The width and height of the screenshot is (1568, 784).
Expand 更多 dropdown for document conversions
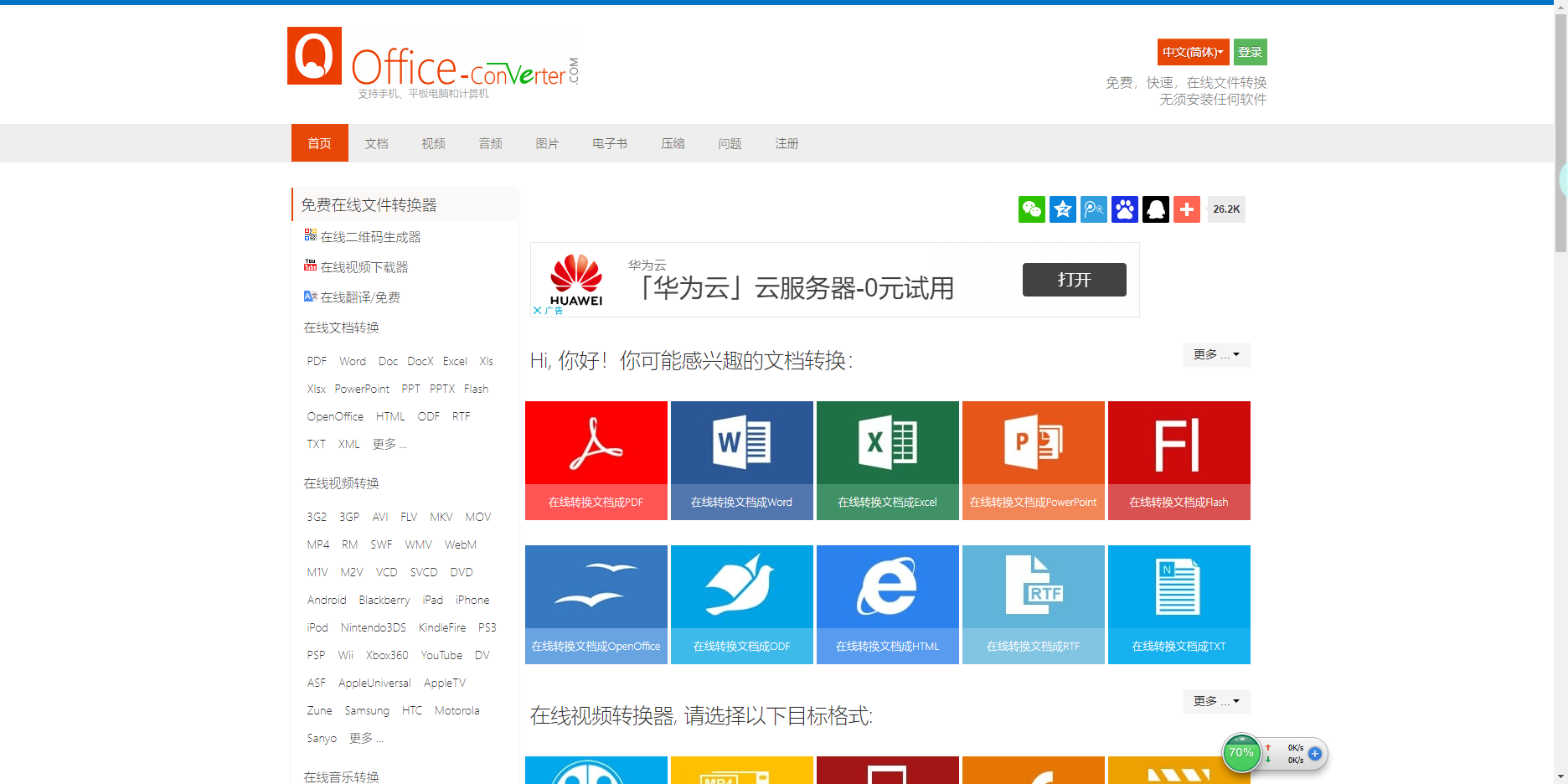[1216, 354]
